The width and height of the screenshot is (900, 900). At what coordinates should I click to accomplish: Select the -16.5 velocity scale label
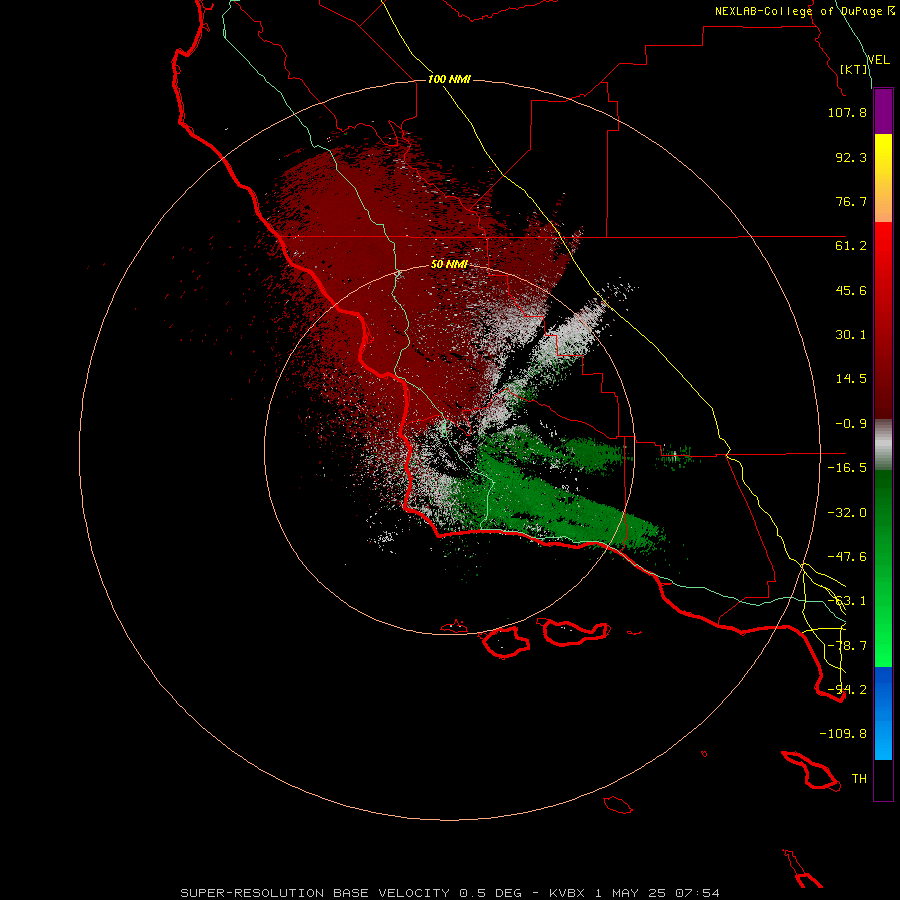coord(847,468)
